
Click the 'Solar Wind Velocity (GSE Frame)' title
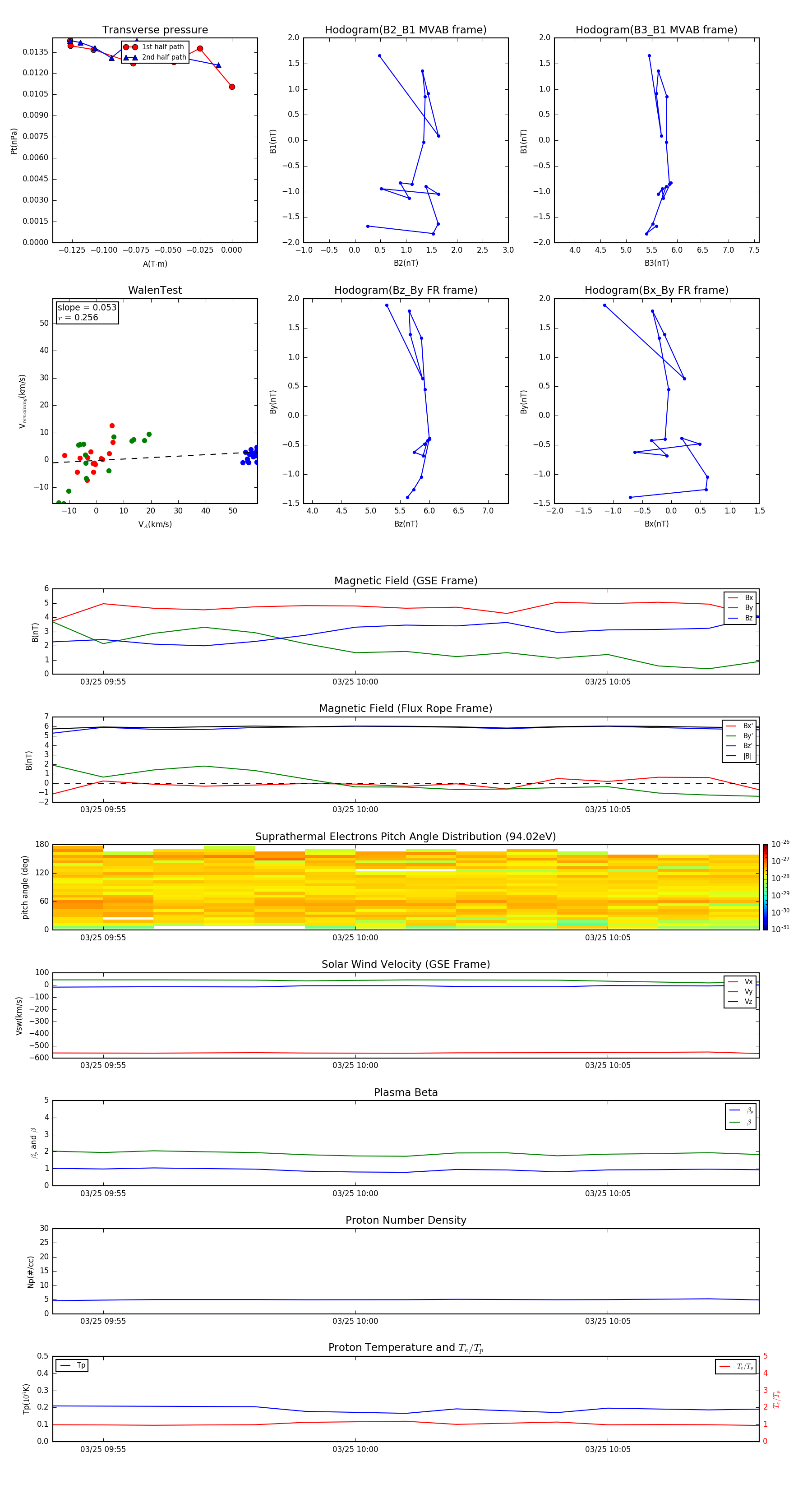406,965
